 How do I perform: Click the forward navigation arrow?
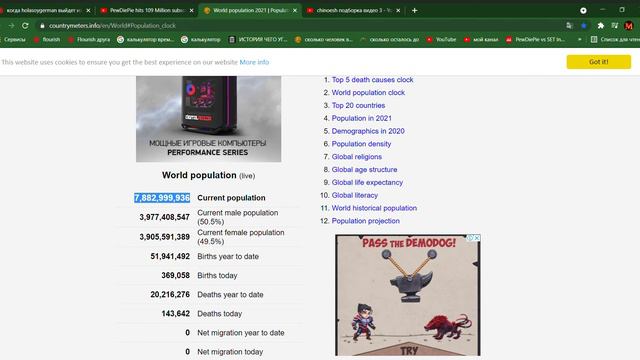(x=11, y=25)
